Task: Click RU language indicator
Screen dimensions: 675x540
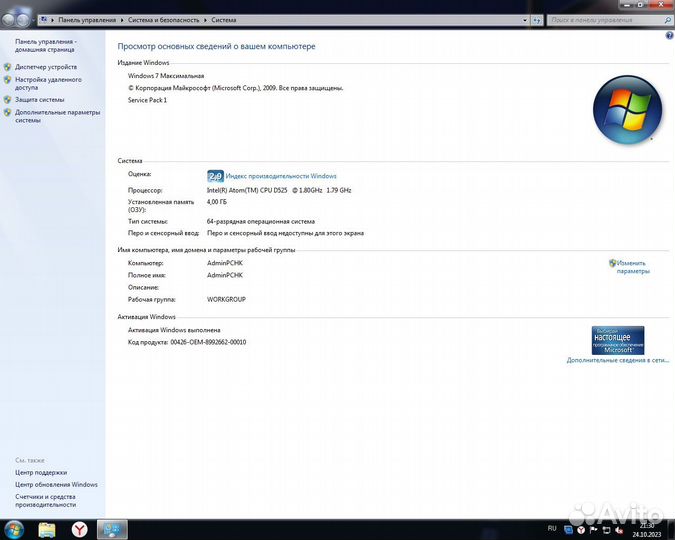Action: [552, 528]
